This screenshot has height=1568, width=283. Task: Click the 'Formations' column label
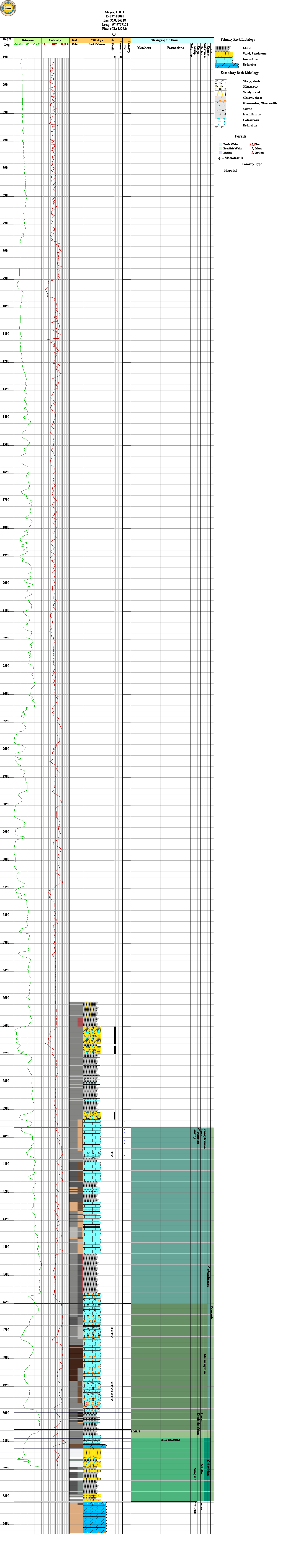[176, 48]
